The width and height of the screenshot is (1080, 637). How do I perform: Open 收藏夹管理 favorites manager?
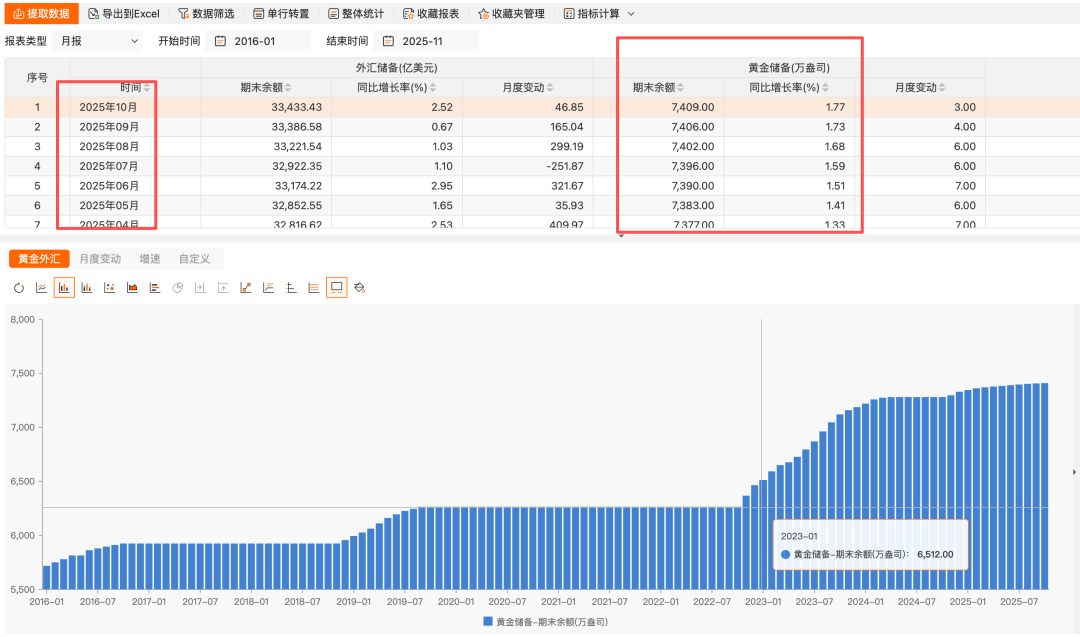512,14
